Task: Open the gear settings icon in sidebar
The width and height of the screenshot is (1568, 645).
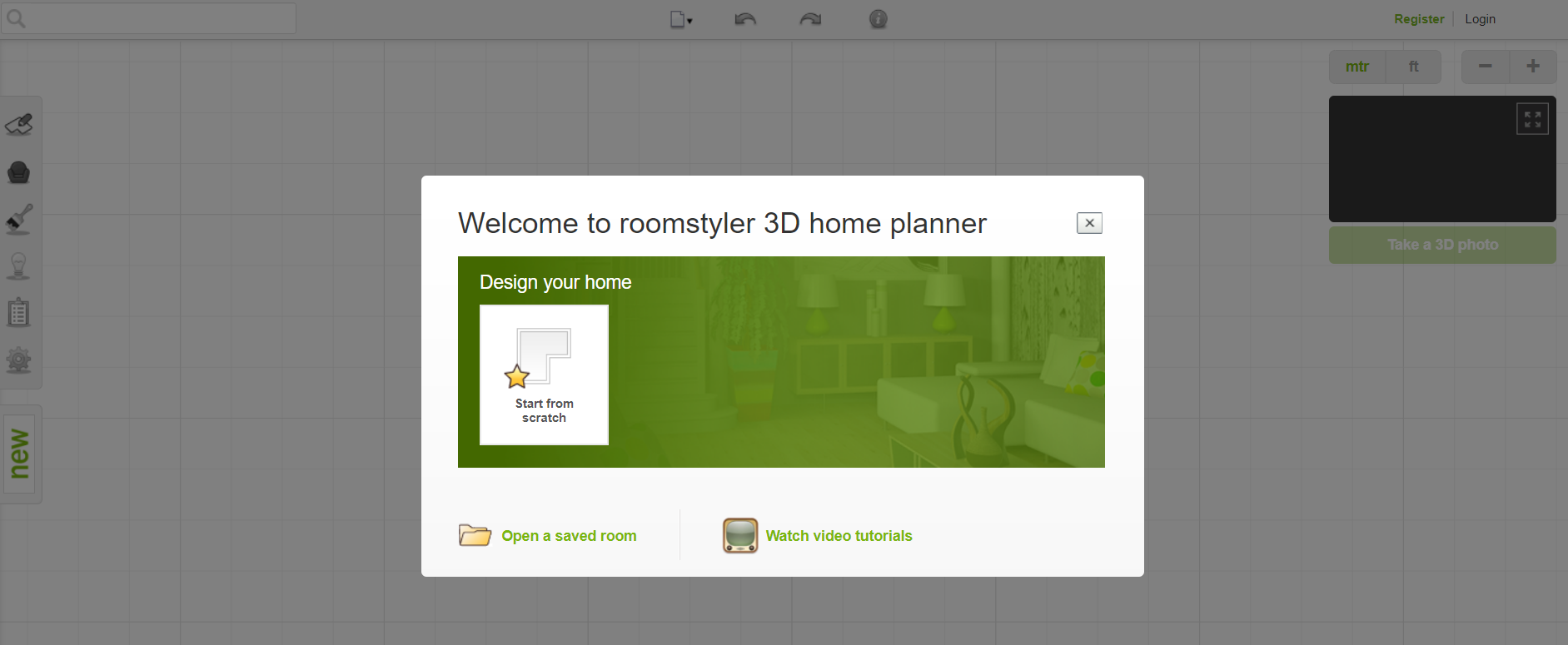Action: click(x=18, y=360)
